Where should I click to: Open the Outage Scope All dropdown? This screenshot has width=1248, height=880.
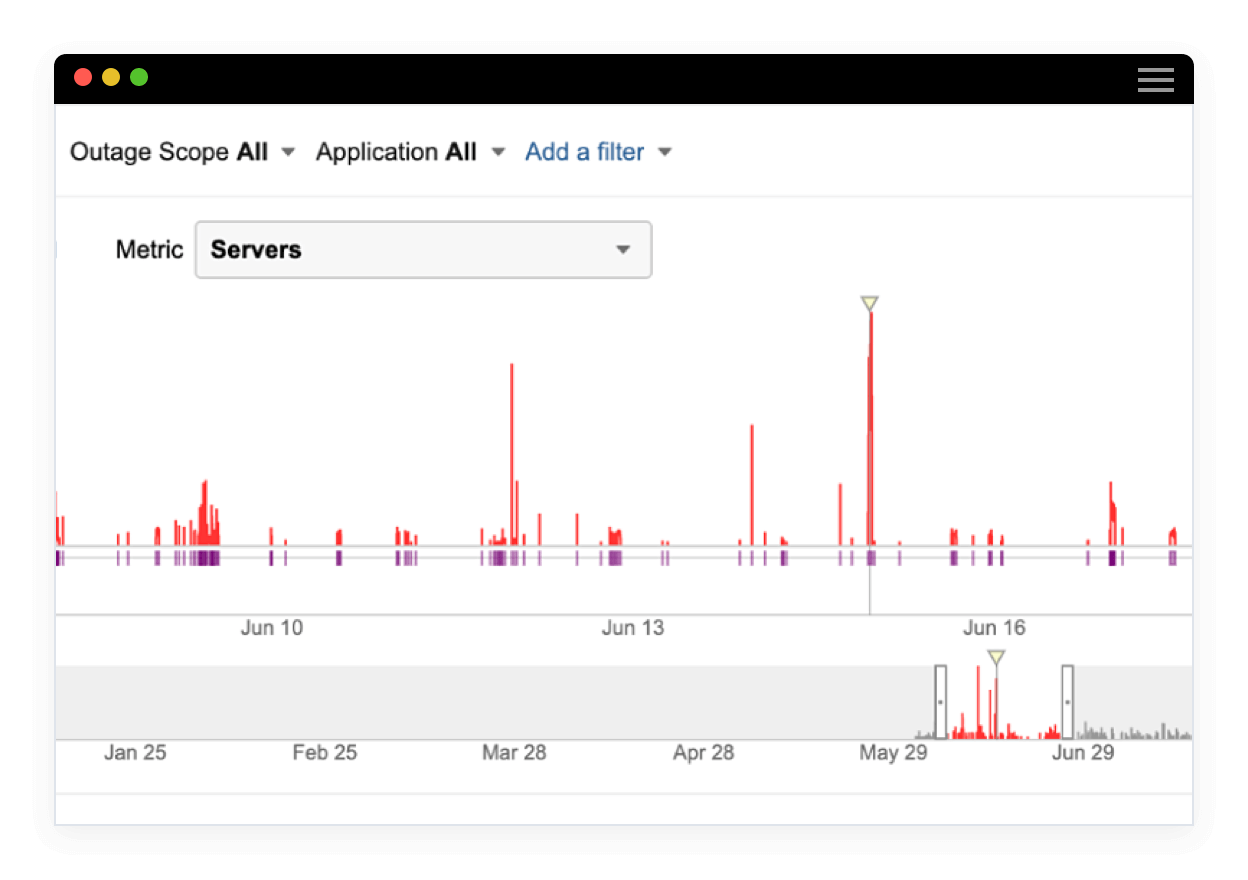(x=182, y=152)
